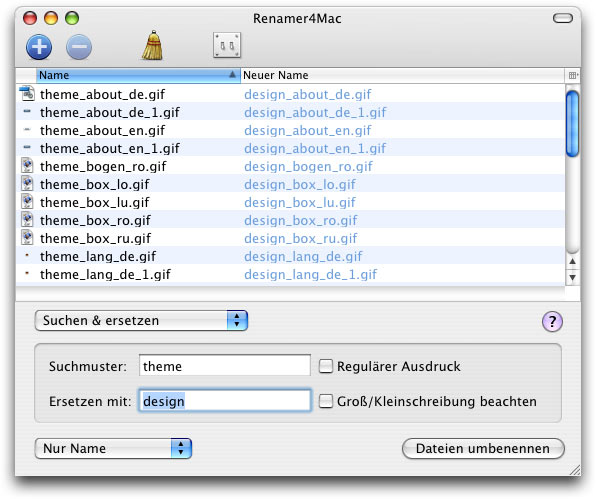Click the broom clear list icon
The image size is (596, 499).
click(152, 45)
